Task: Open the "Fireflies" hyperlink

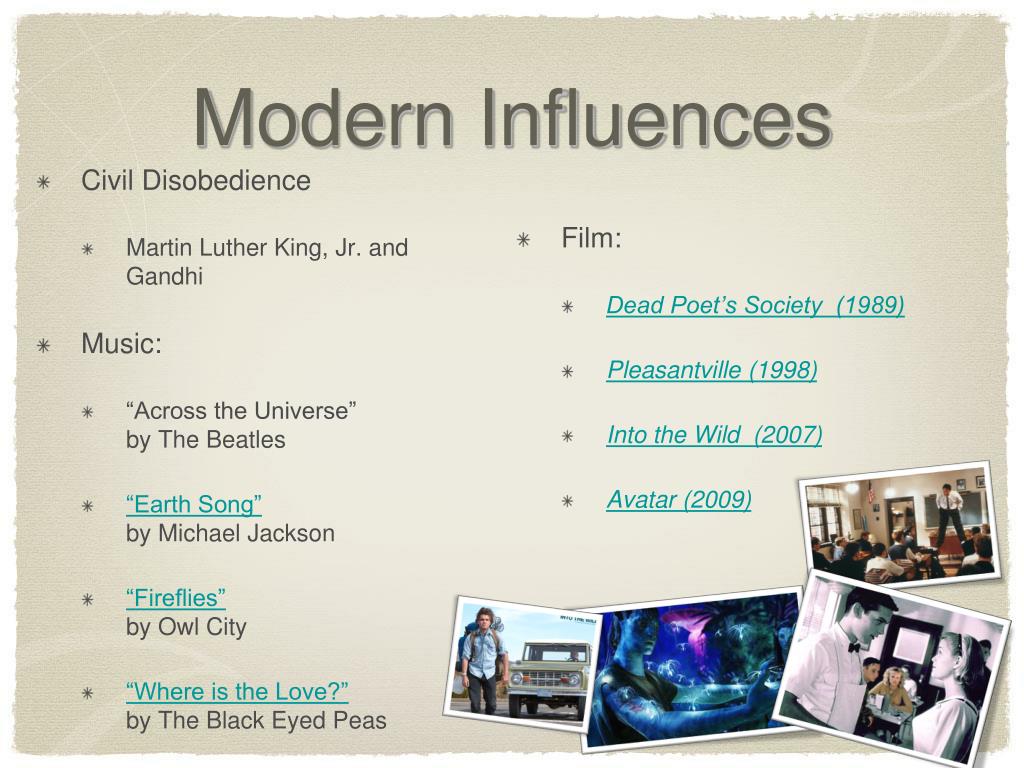Action: (x=176, y=598)
